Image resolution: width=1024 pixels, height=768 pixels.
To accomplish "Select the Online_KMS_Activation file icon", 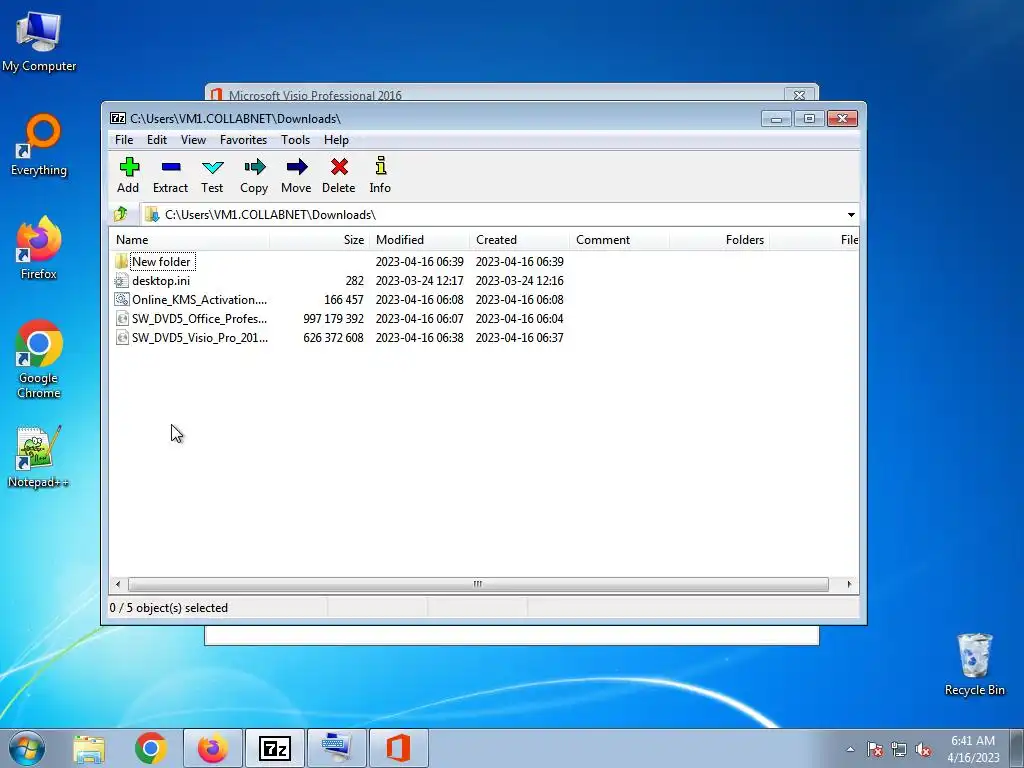I will [121, 300].
